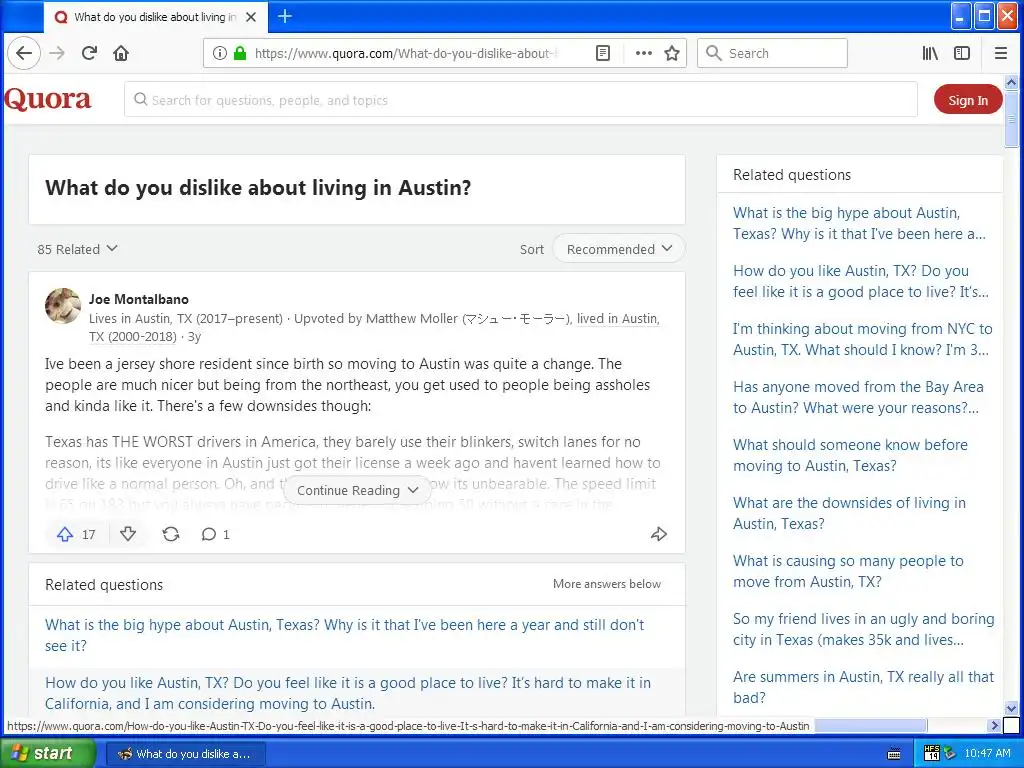Open 'moved from the Bay Area' sidebar question
This screenshot has width=1024, height=768.
click(858, 397)
